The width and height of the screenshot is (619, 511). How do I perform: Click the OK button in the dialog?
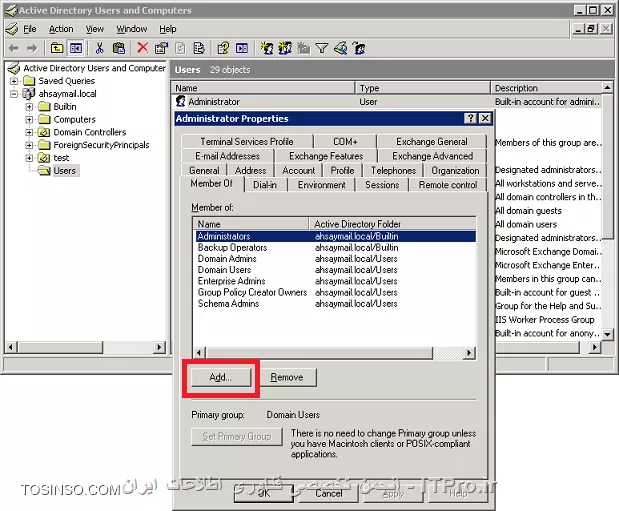[x=264, y=494]
